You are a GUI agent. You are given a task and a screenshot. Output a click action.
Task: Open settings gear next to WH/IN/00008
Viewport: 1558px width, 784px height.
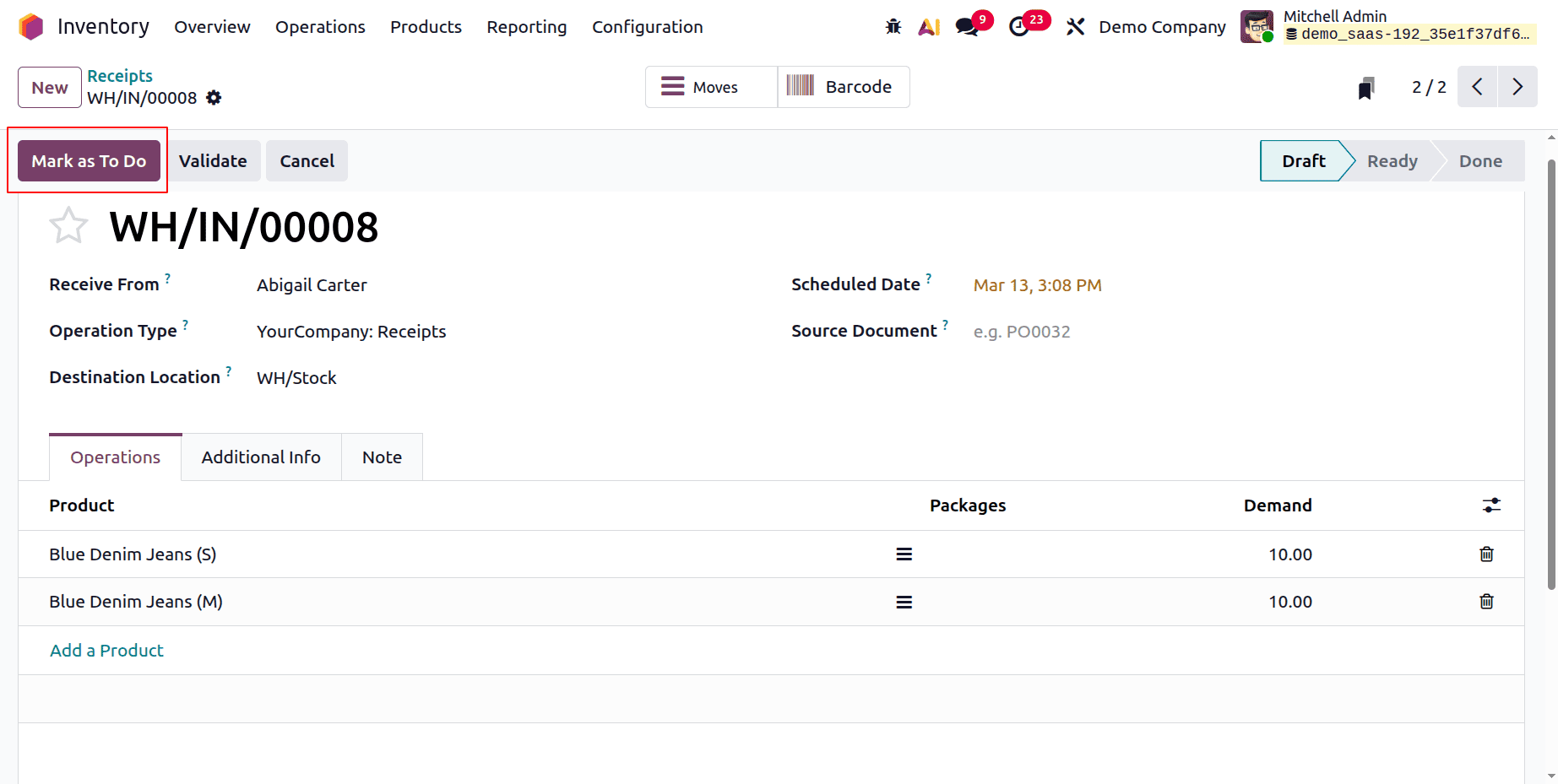(x=214, y=98)
